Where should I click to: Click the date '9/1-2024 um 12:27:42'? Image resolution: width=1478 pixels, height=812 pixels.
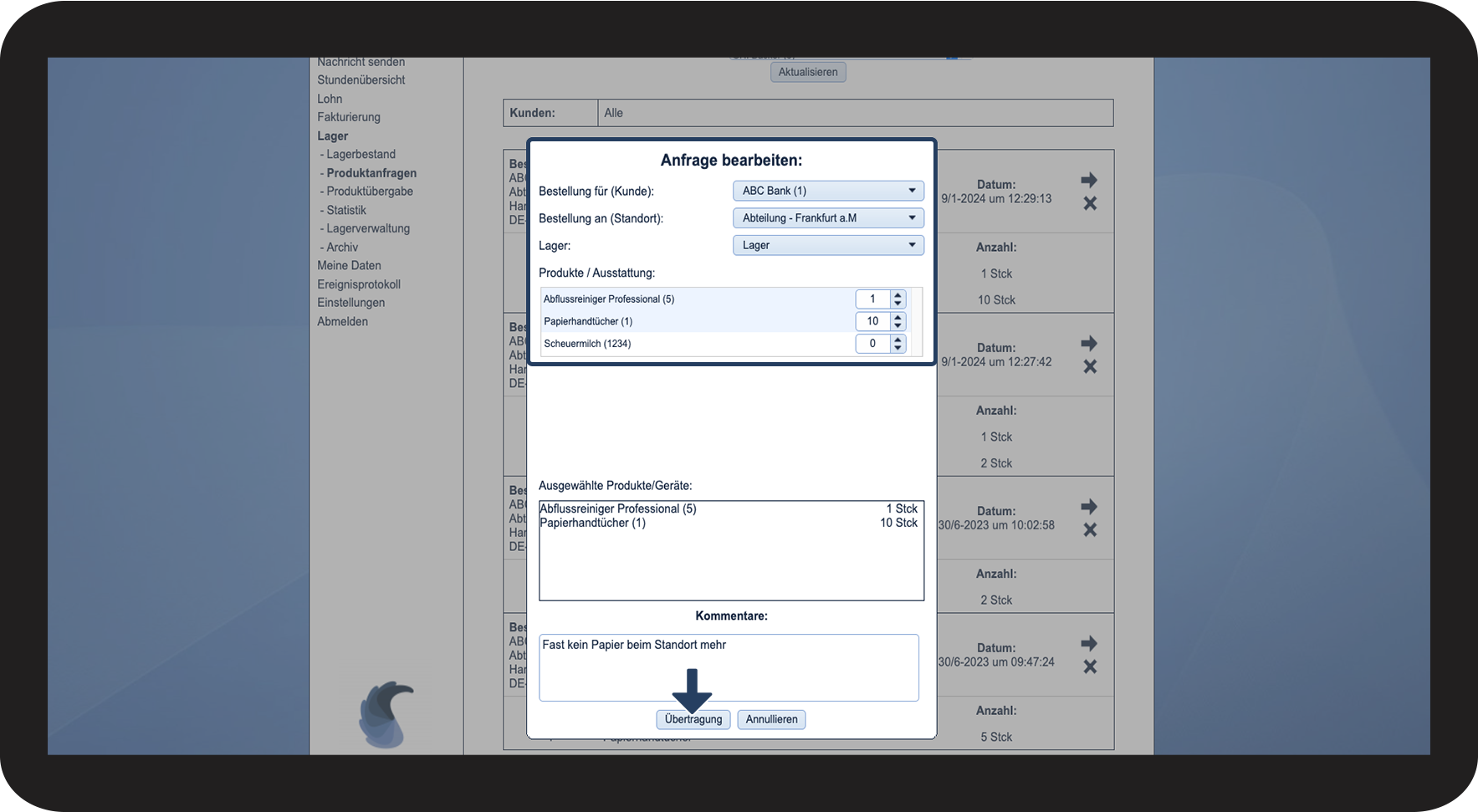[x=996, y=362]
